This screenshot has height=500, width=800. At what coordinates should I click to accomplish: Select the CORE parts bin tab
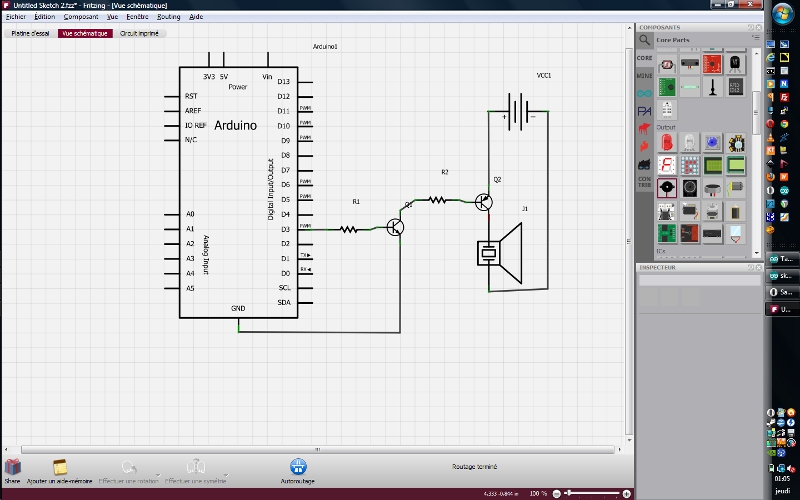tap(644, 58)
